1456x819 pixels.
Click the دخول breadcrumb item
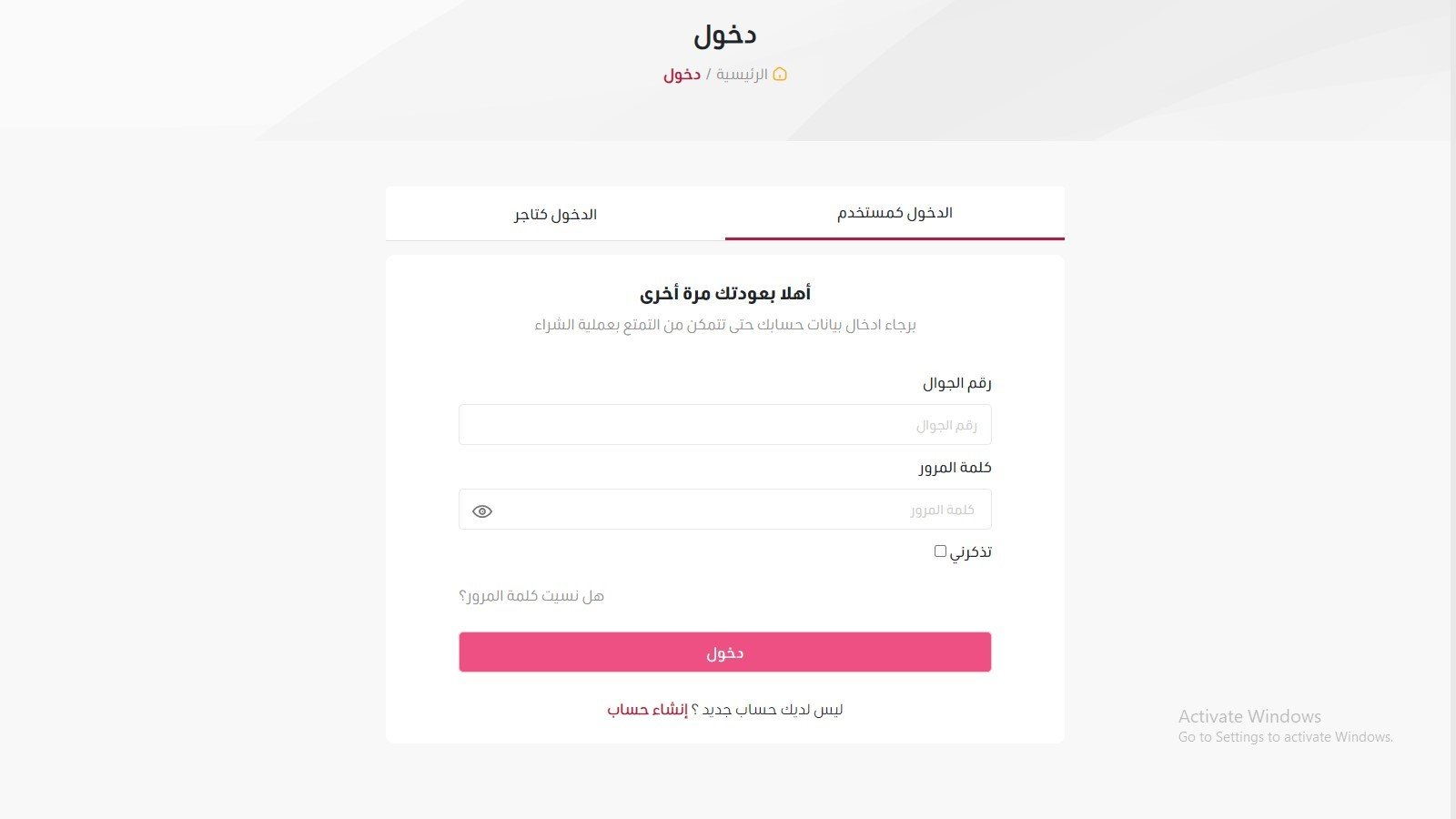pyautogui.click(x=682, y=74)
